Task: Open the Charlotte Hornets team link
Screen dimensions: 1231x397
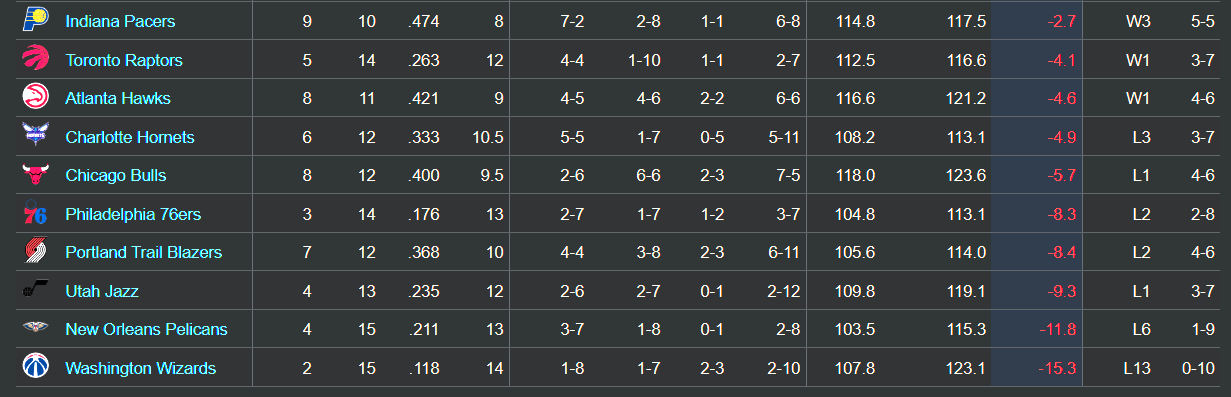Action: tap(130, 137)
